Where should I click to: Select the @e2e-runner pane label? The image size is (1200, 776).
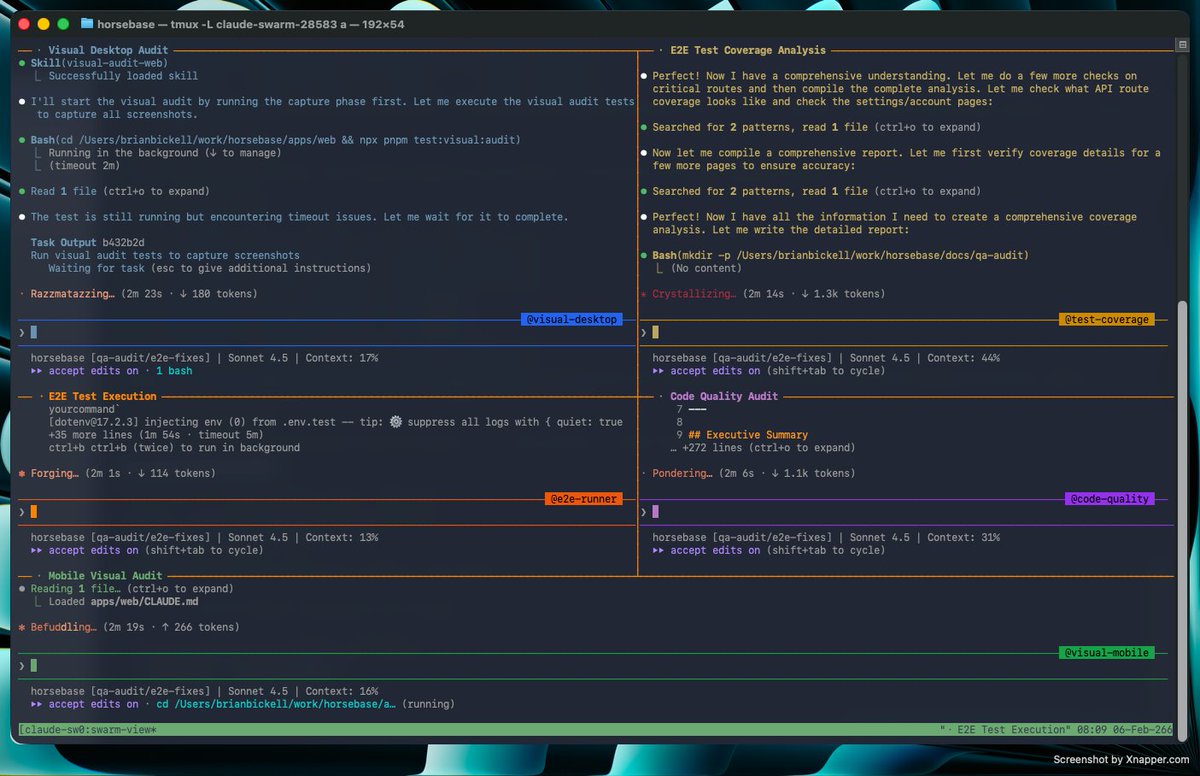coord(584,498)
